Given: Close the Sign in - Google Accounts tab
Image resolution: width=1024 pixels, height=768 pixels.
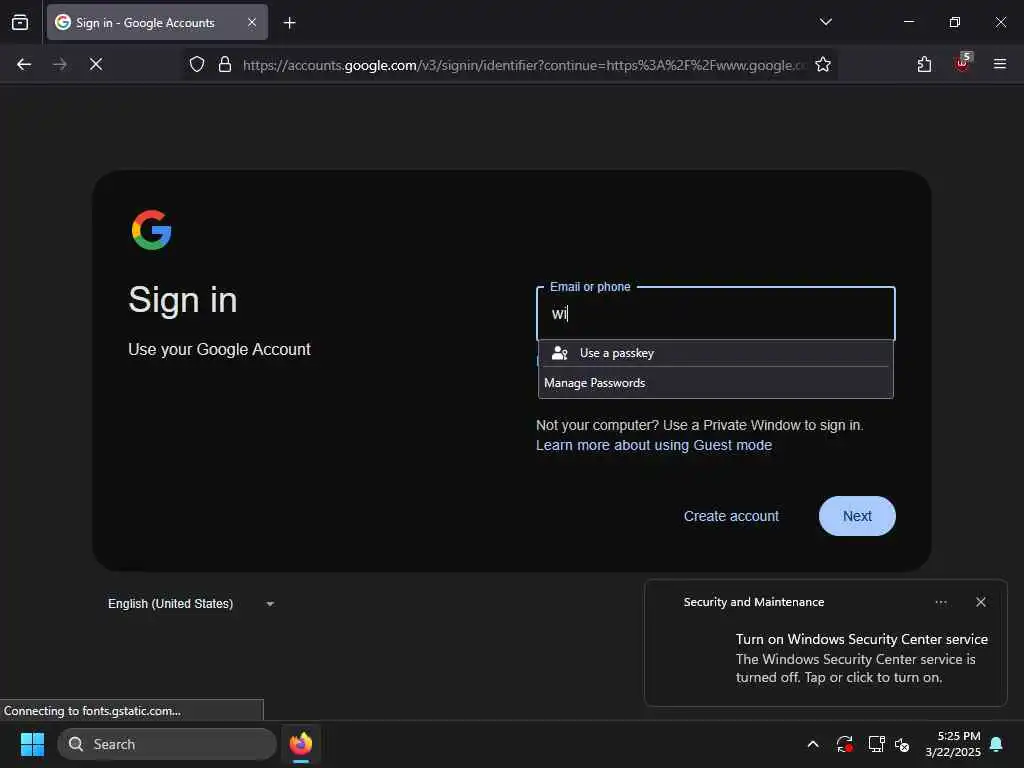Looking at the screenshot, I should tap(251, 22).
